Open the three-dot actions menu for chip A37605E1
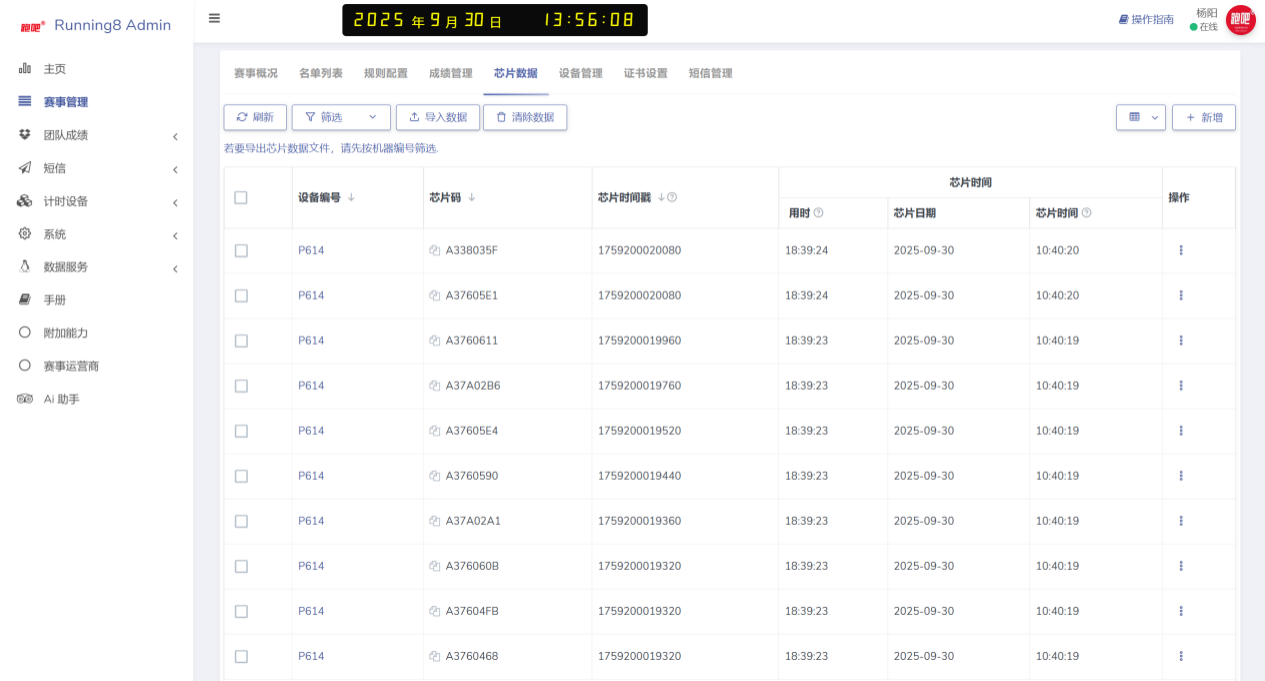 point(1181,296)
